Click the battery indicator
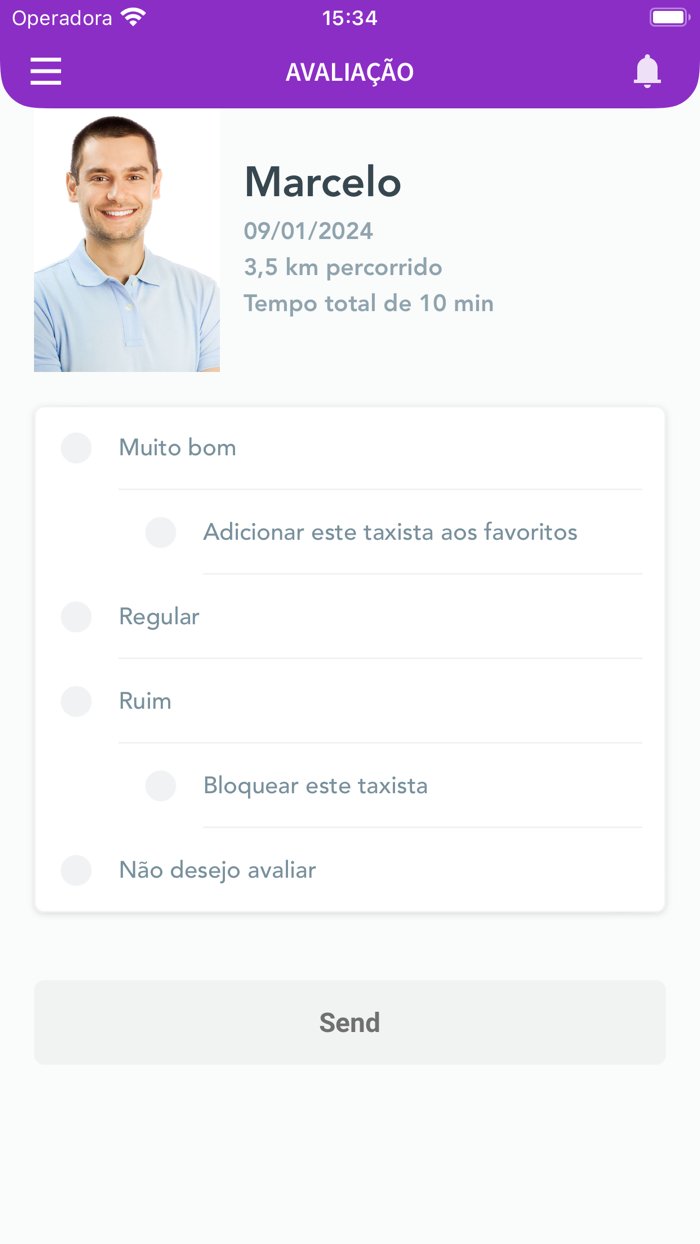This screenshot has height=1244, width=700. [x=668, y=16]
